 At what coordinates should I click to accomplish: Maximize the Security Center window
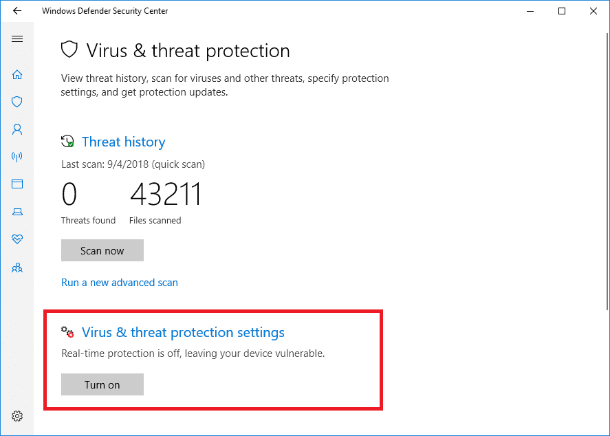pyautogui.click(x=561, y=11)
